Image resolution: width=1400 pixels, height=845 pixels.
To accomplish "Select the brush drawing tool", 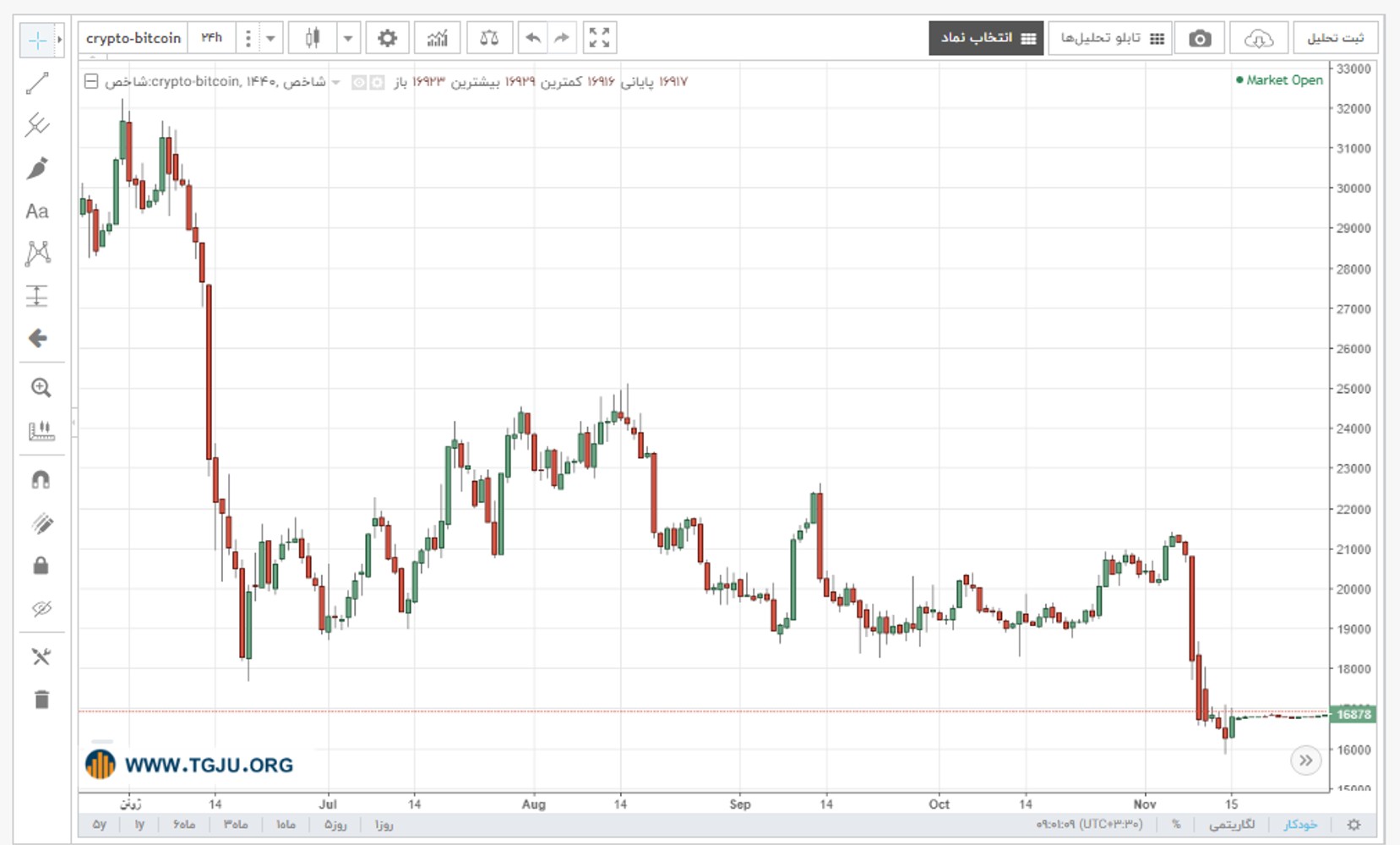I will coord(37,168).
